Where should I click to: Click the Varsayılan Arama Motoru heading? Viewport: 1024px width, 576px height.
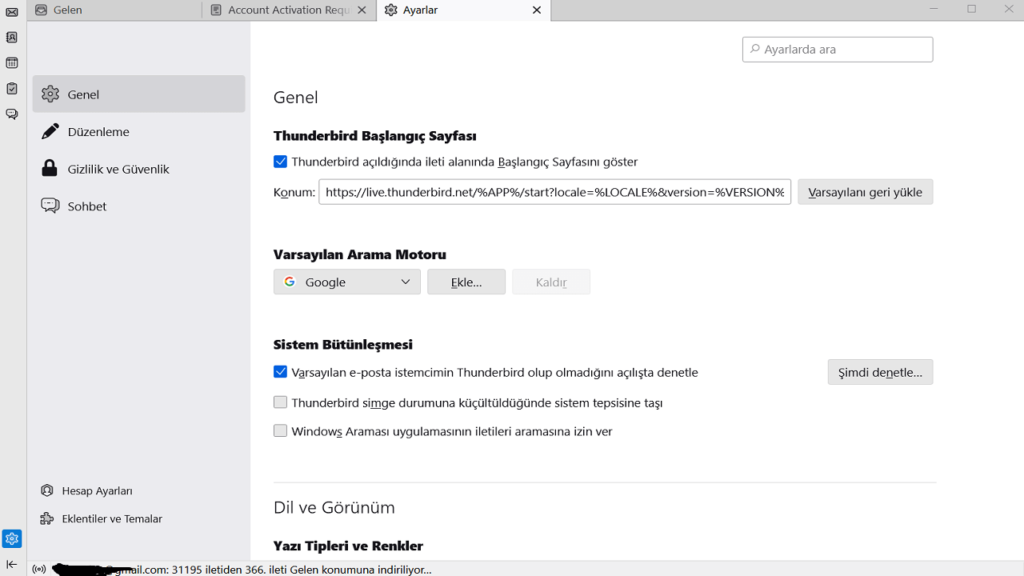tap(360, 255)
